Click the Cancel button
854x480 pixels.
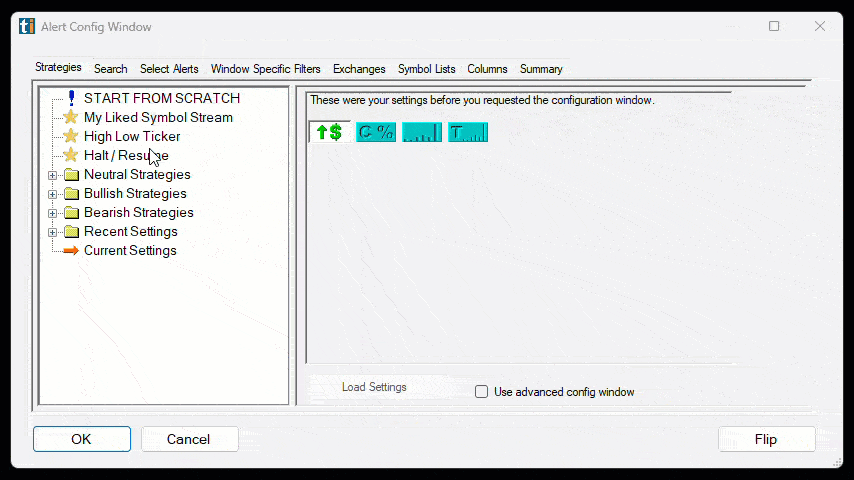tap(189, 439)
